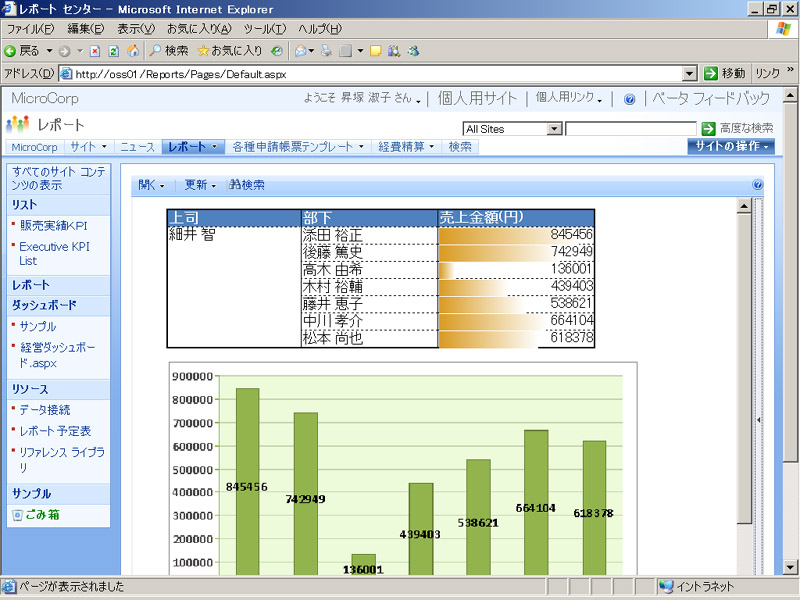The width and height of the screenshot is (800, 600).
Task: Click the green search arrow beside 高度な検索
Action: pyautogui.click(x=708, y=129)
